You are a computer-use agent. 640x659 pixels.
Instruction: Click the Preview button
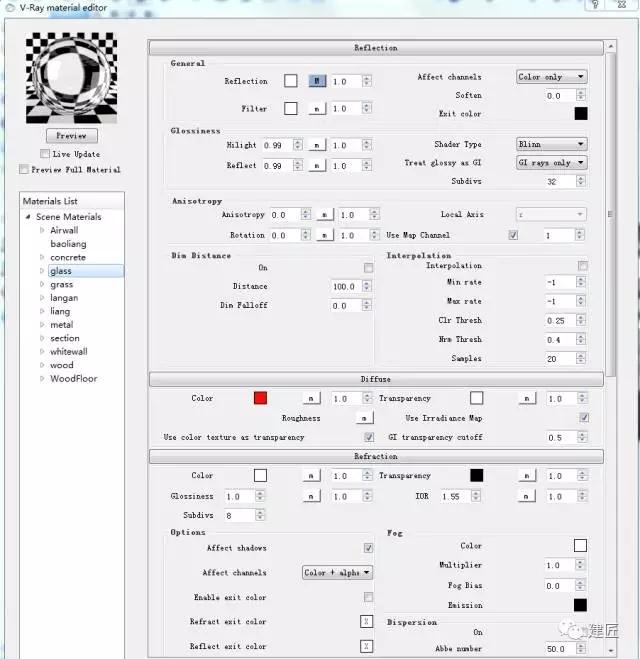point(72,136)
